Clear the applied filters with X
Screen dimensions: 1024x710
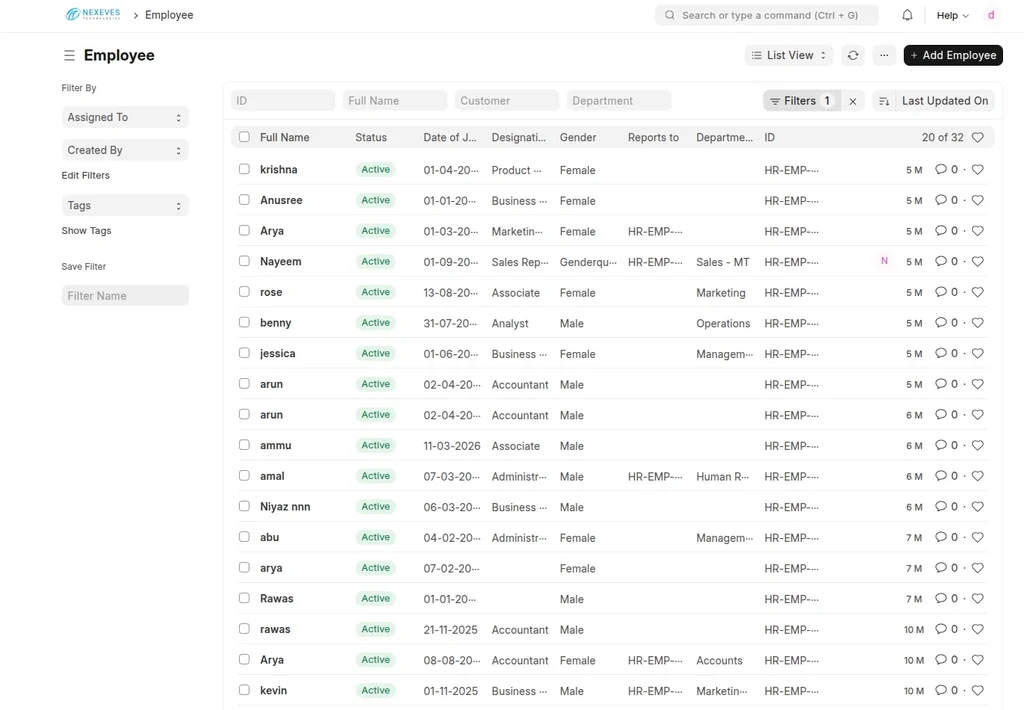pos(853,101)
